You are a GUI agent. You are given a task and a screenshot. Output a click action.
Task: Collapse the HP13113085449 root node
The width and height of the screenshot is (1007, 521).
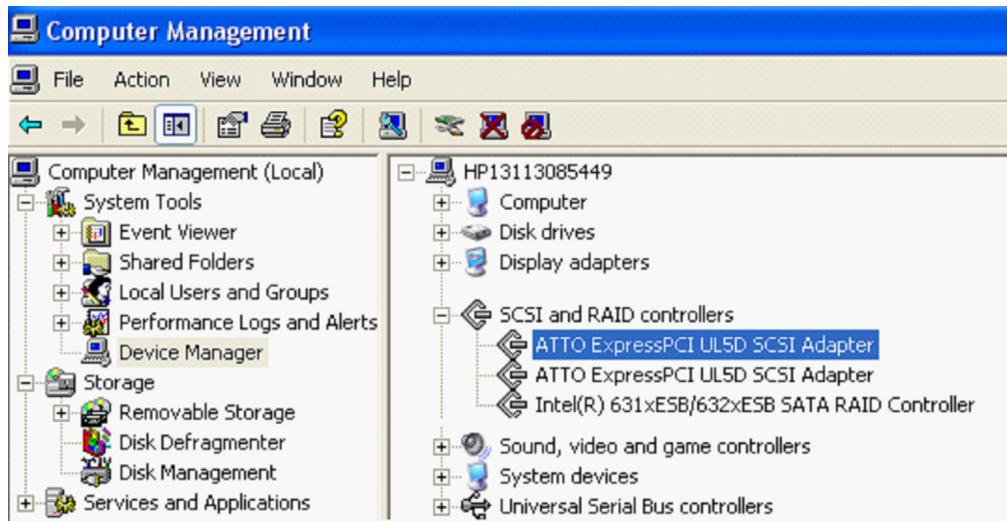[x=406, y=172]
